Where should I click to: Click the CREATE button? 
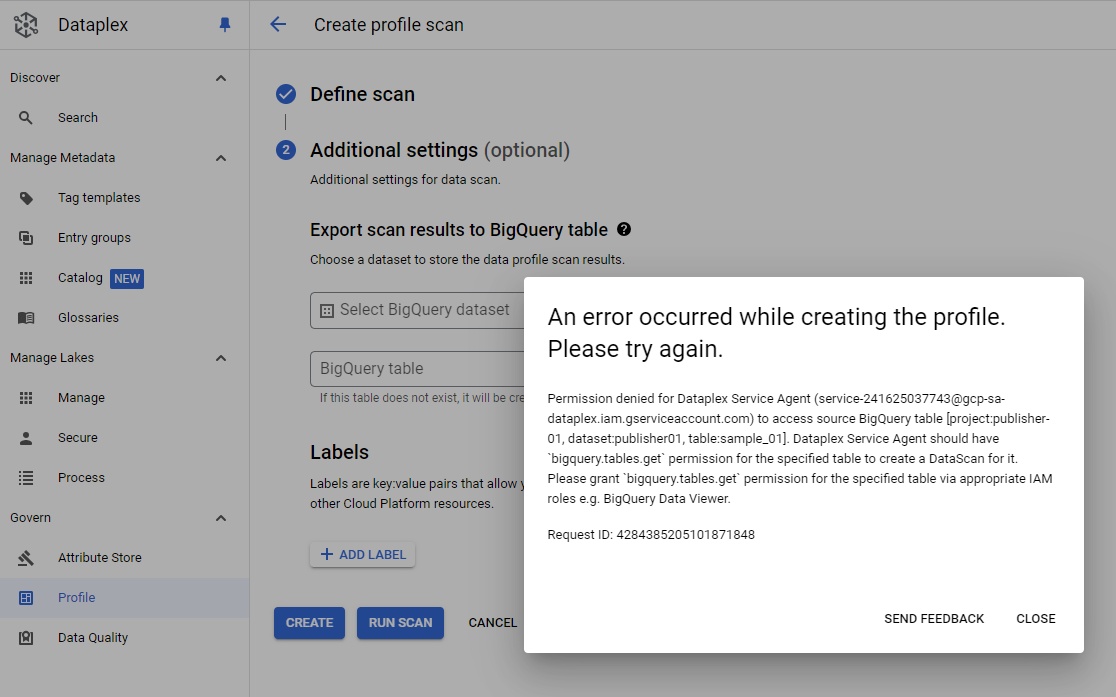coord(310,623)
